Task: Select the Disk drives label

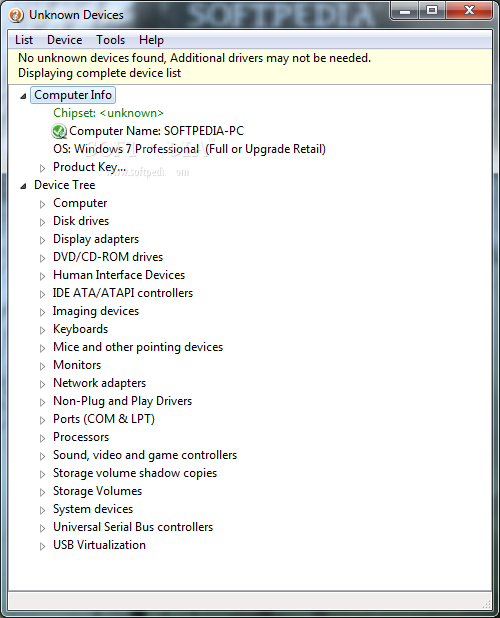Action: pyautogui.click(x=81, y=221)
